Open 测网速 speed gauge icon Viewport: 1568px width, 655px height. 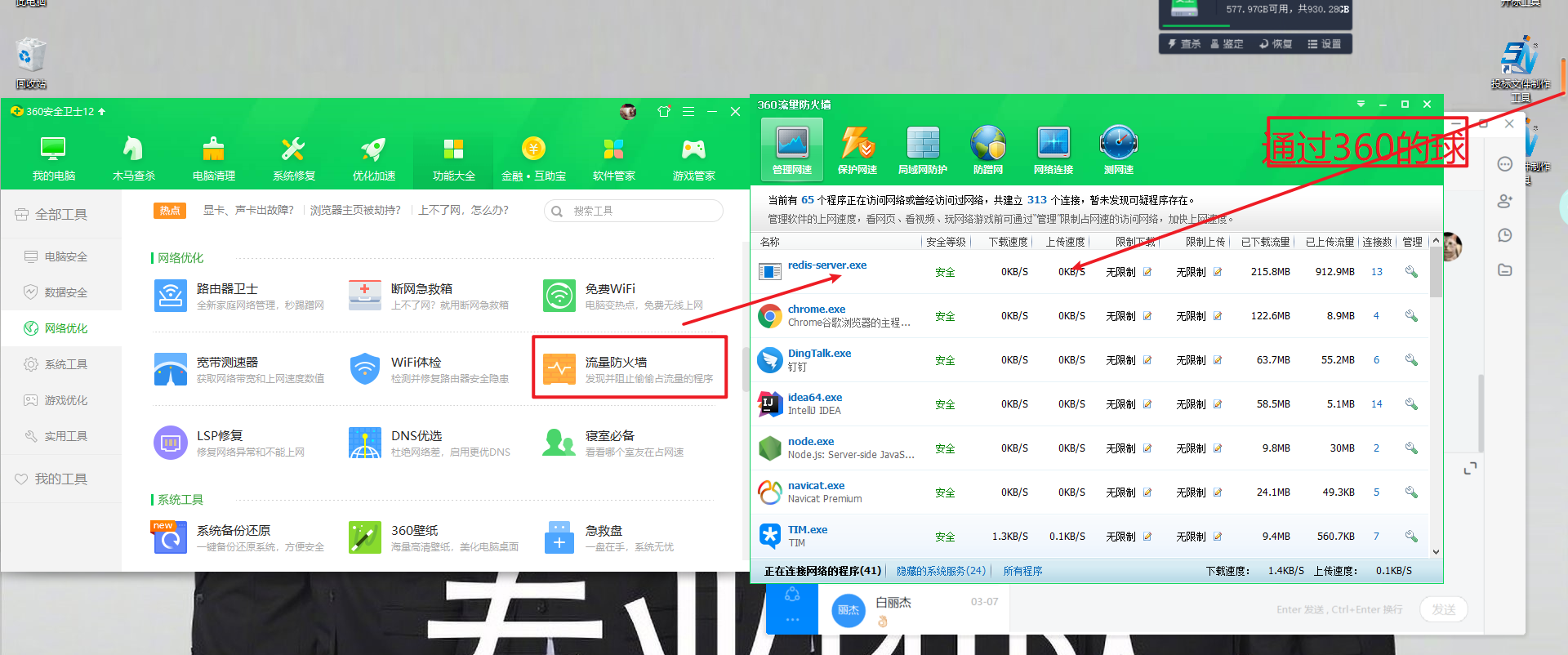tap(1119, 150)
